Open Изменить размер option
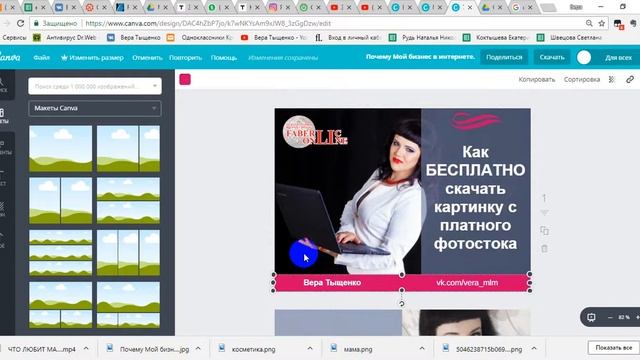Image resolution: width=640 pixels, height=360 pixels. pyautogui.click(x=92, y=58)
